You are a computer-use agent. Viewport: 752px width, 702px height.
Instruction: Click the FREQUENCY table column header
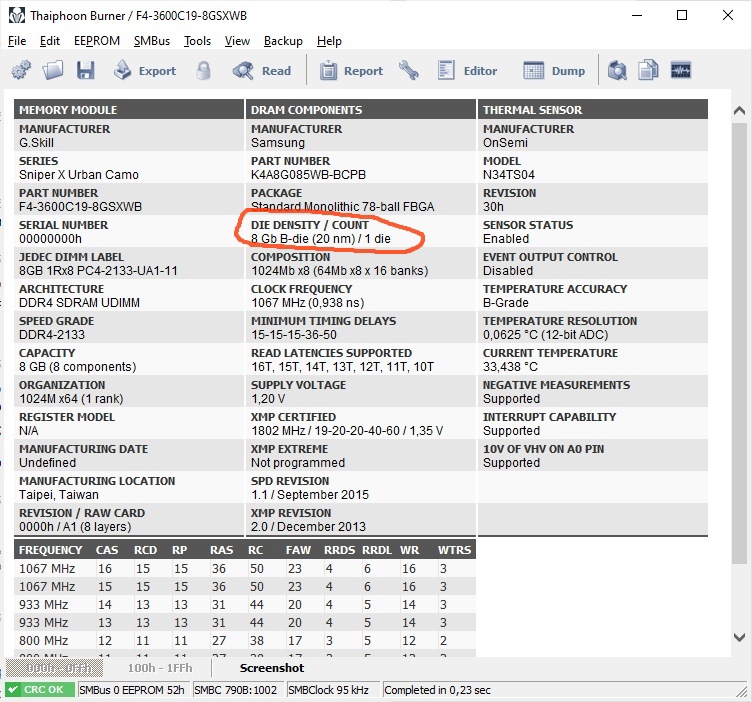[51, 550]
